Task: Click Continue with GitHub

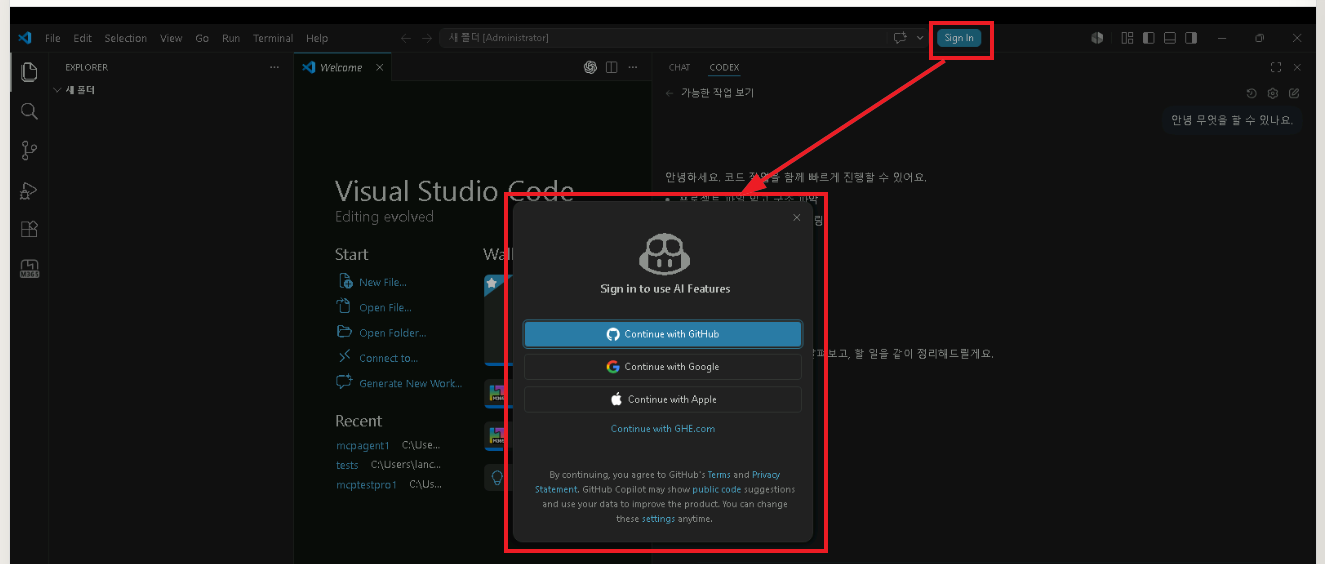Action: coord(663,334)
